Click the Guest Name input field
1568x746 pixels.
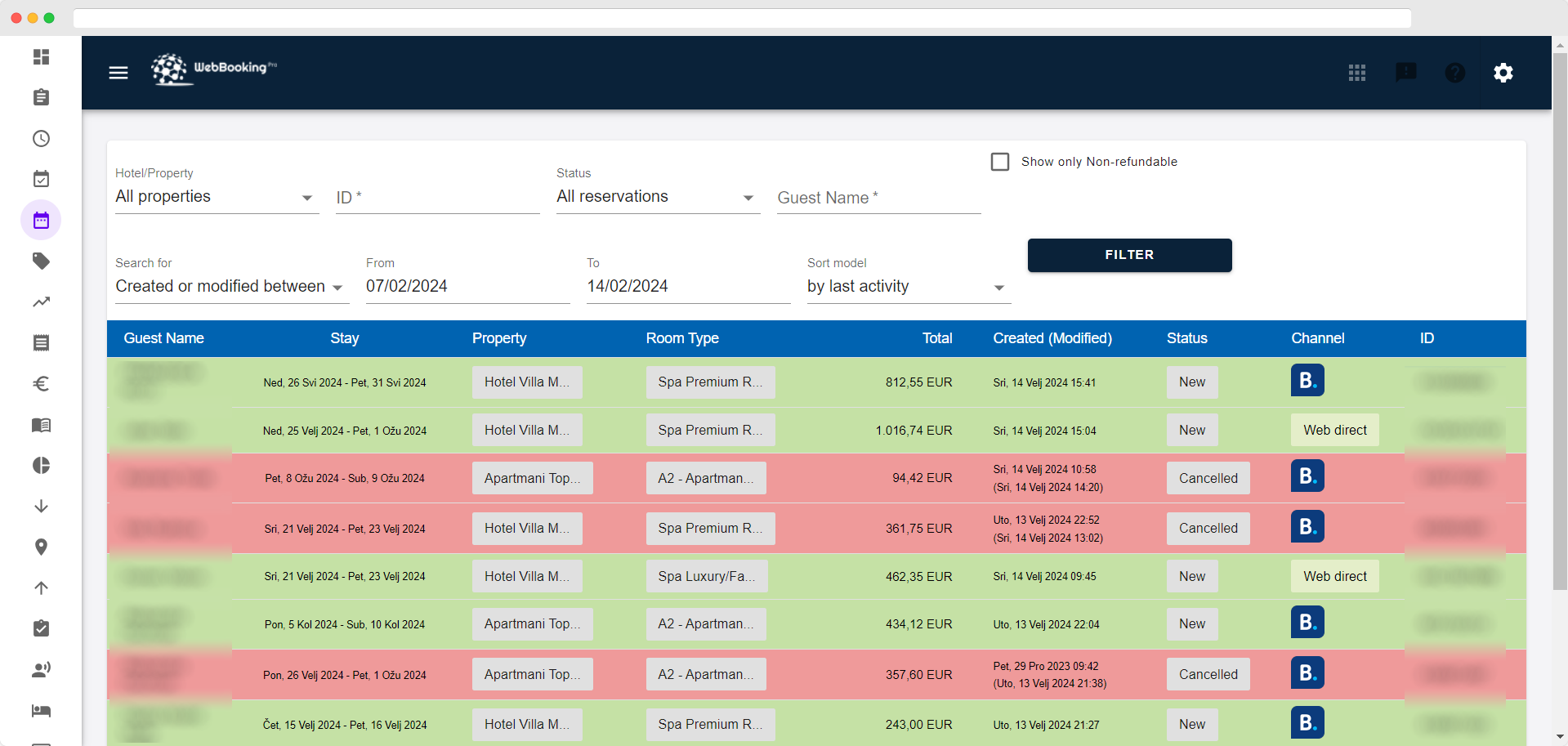pos(878,198)
